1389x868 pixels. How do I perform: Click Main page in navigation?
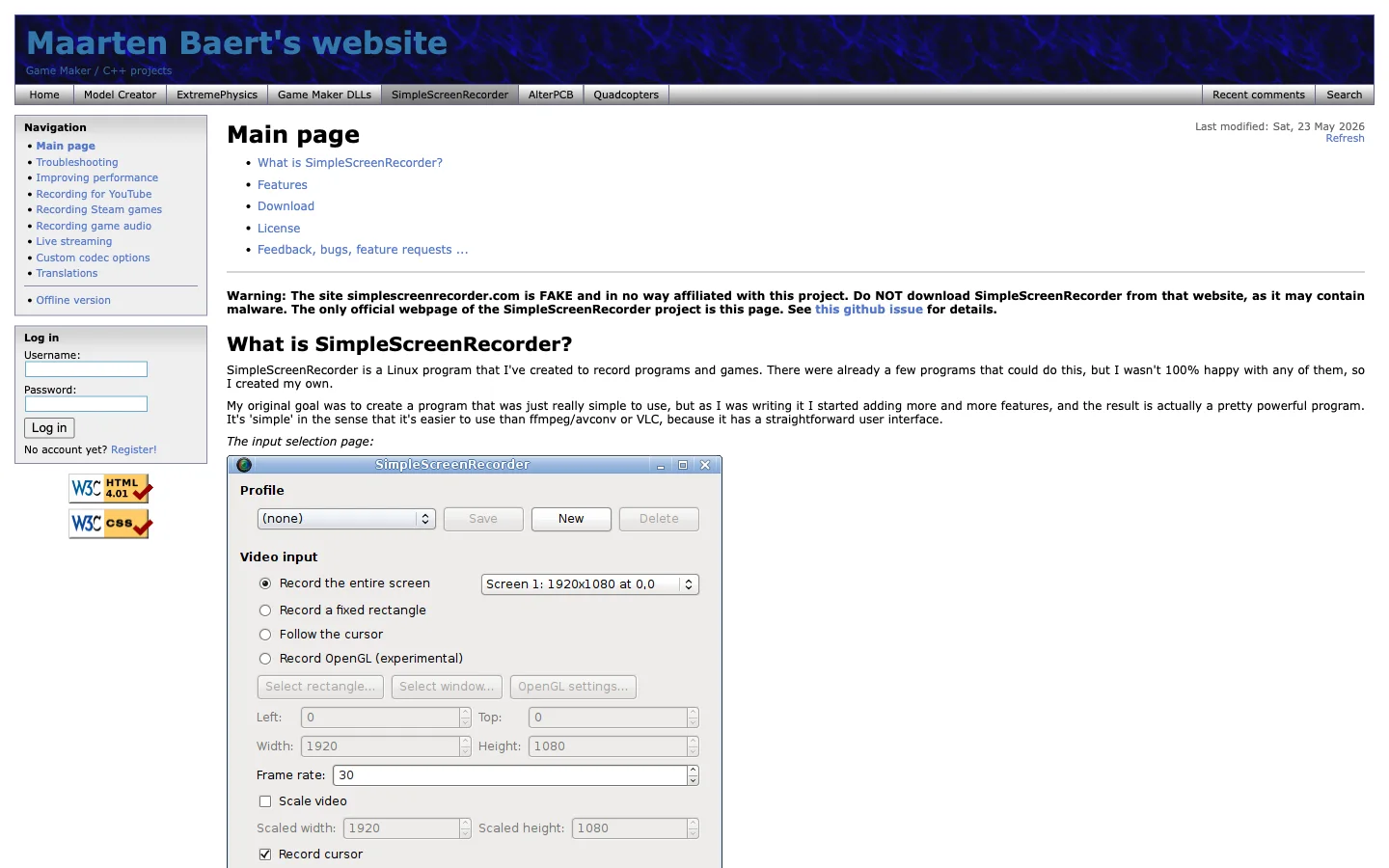pos(66,147)
